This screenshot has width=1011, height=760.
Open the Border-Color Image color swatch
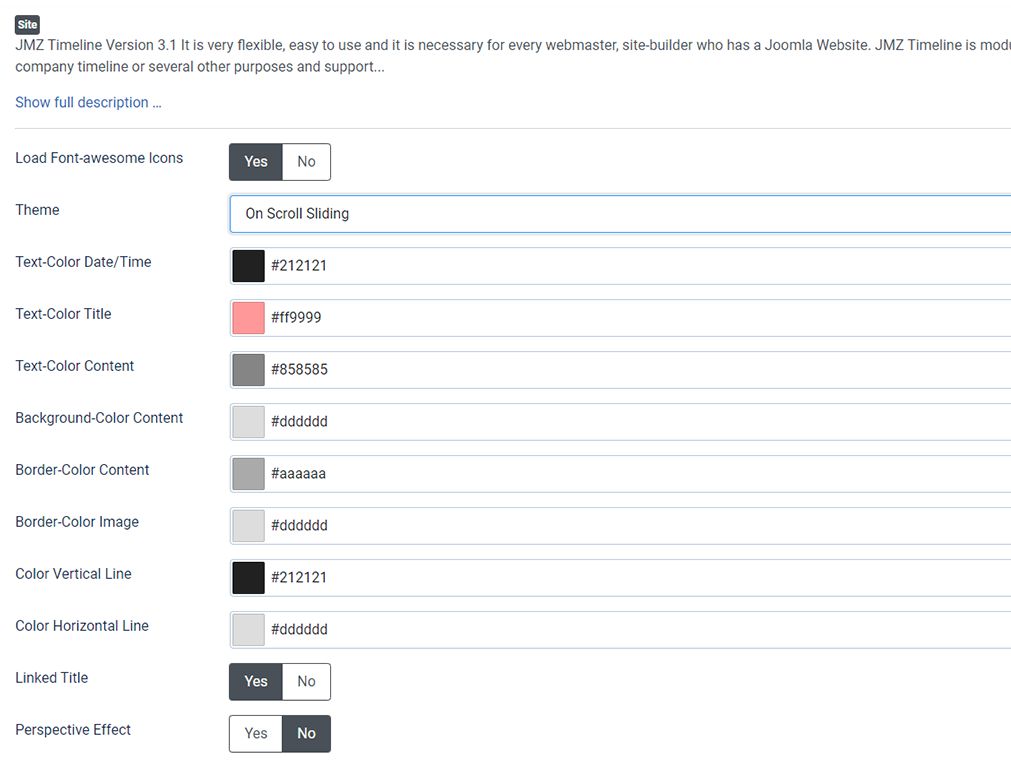click(248, 525)
